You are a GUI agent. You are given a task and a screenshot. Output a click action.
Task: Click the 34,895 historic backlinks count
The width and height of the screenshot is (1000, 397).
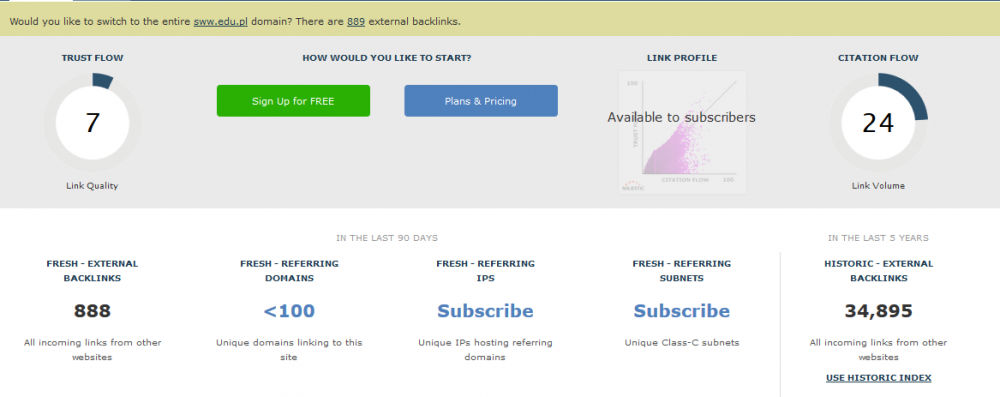coord(878,311)
